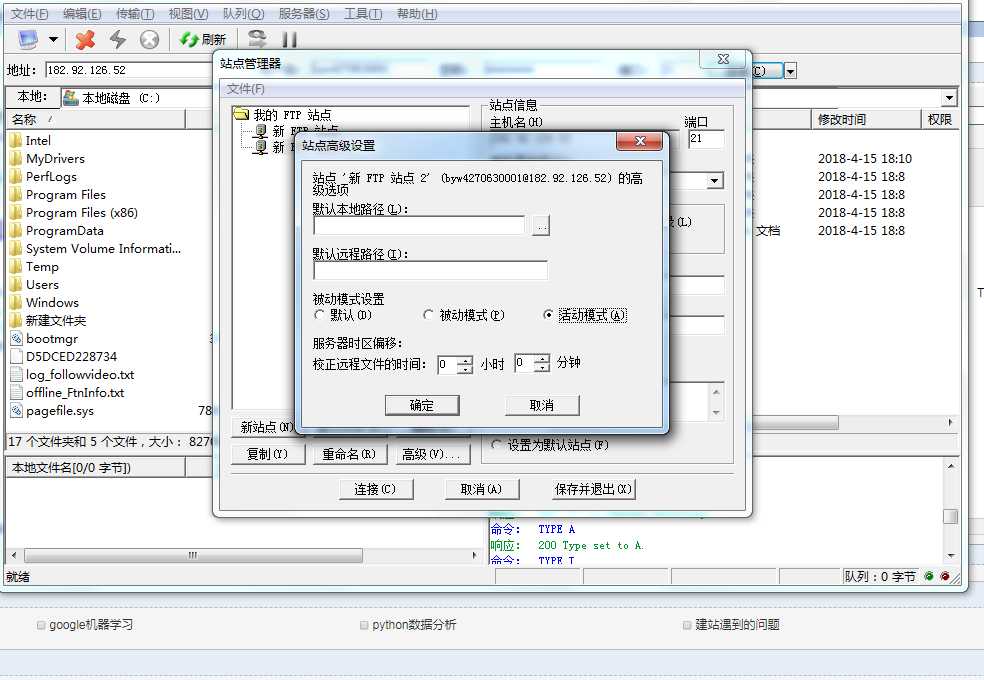Click 高级(V)... button

pos(432,454)
